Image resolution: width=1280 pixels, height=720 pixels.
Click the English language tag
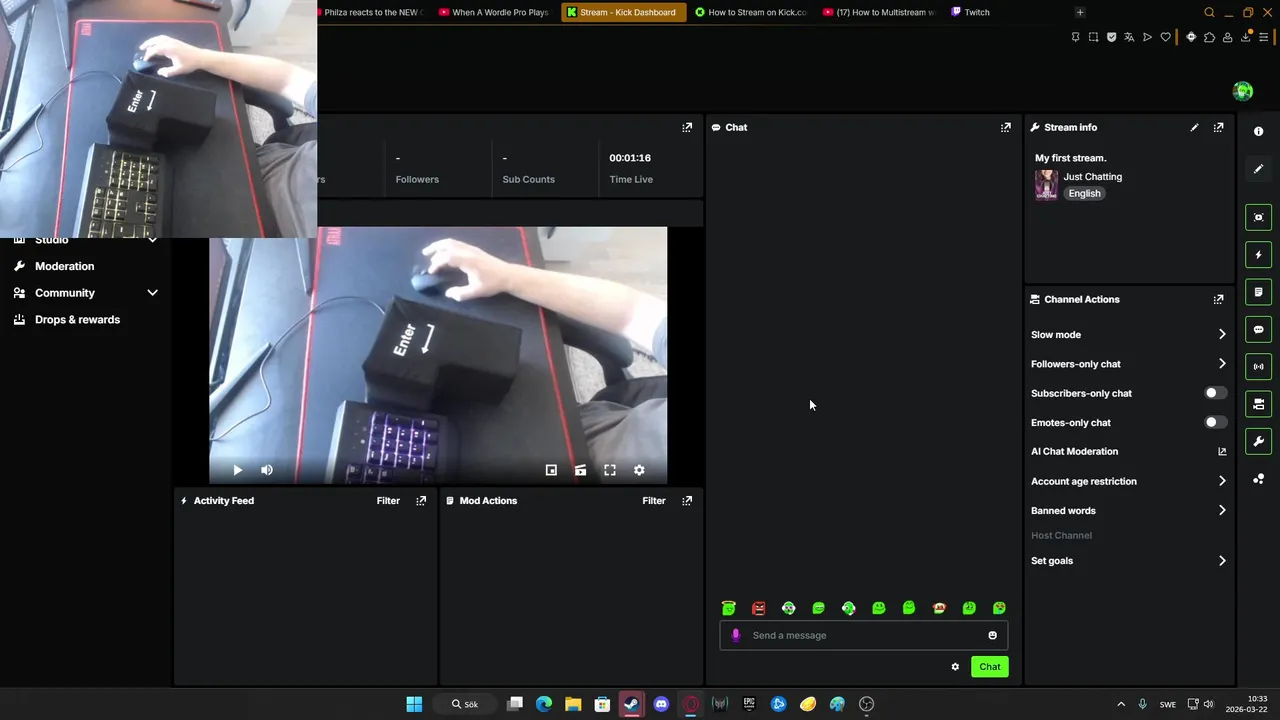coord(1084,194)
